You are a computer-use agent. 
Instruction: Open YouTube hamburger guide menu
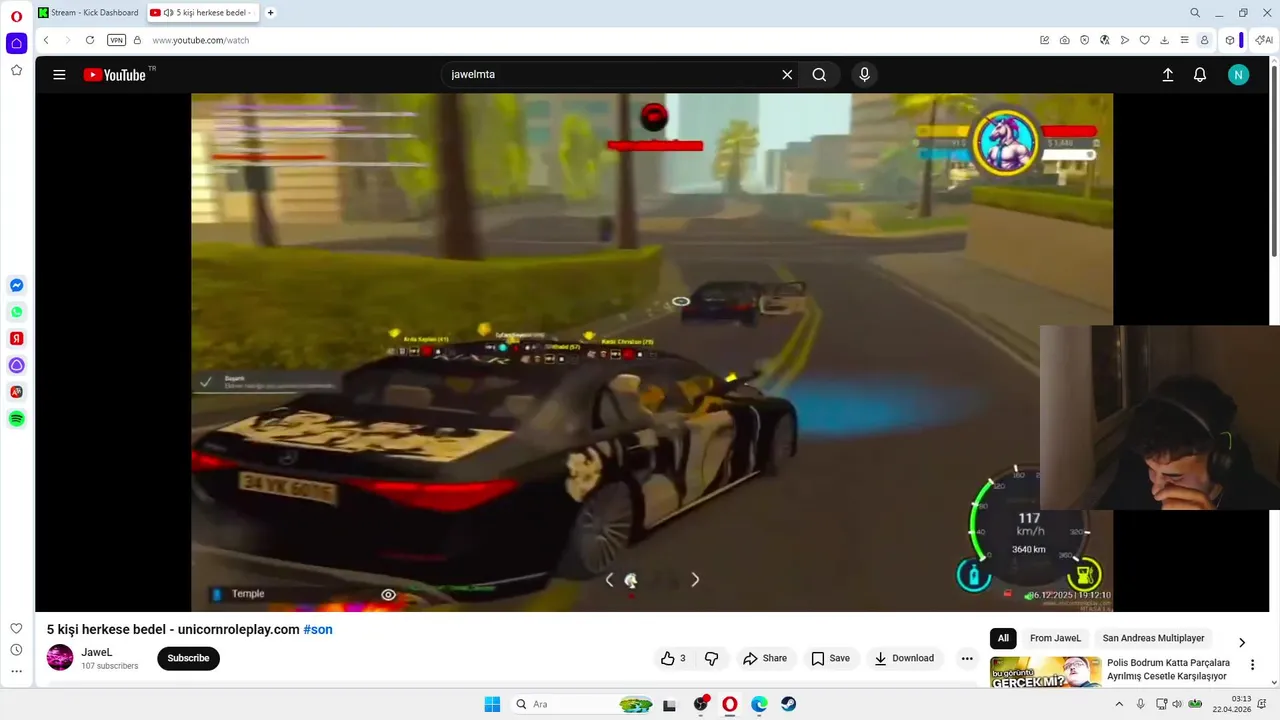tap(59, 74)
